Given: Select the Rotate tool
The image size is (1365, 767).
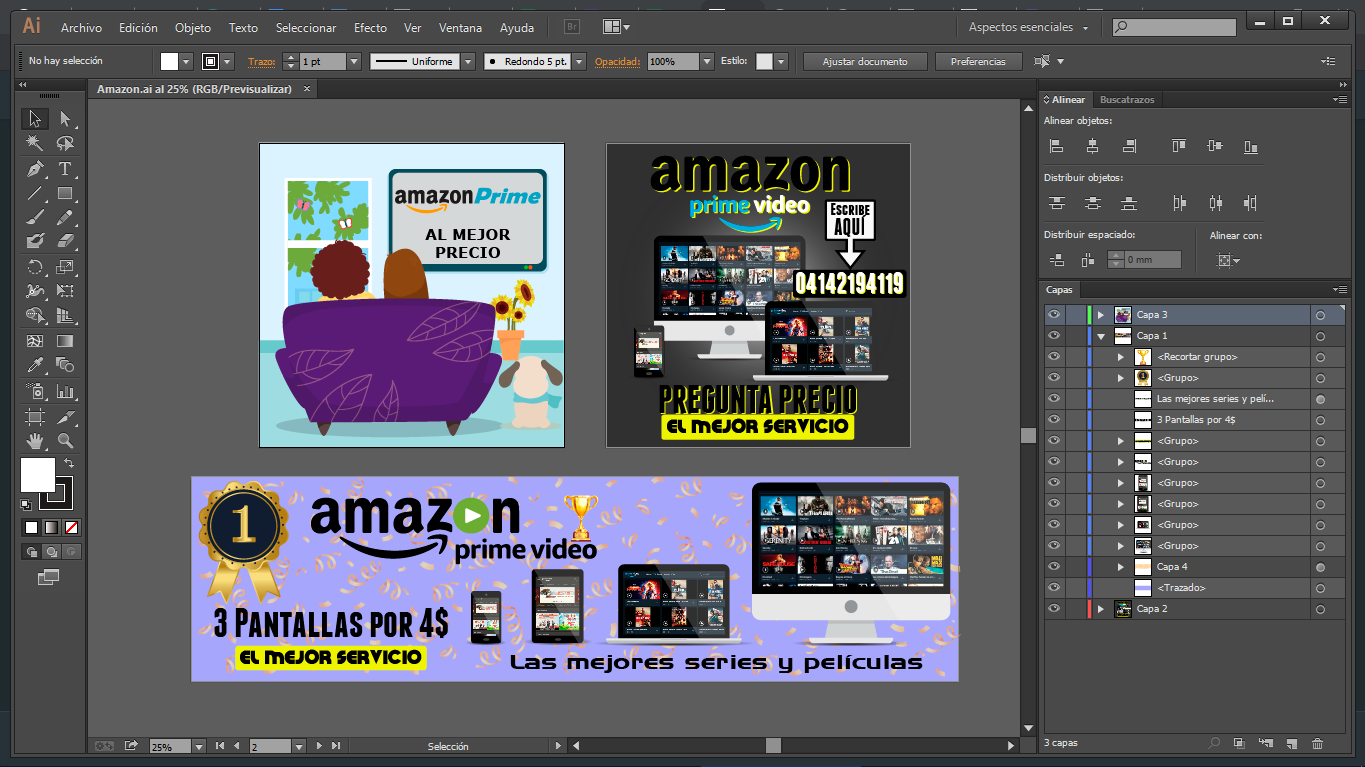Looking at the screenshot, I should (x=35, y=267).
